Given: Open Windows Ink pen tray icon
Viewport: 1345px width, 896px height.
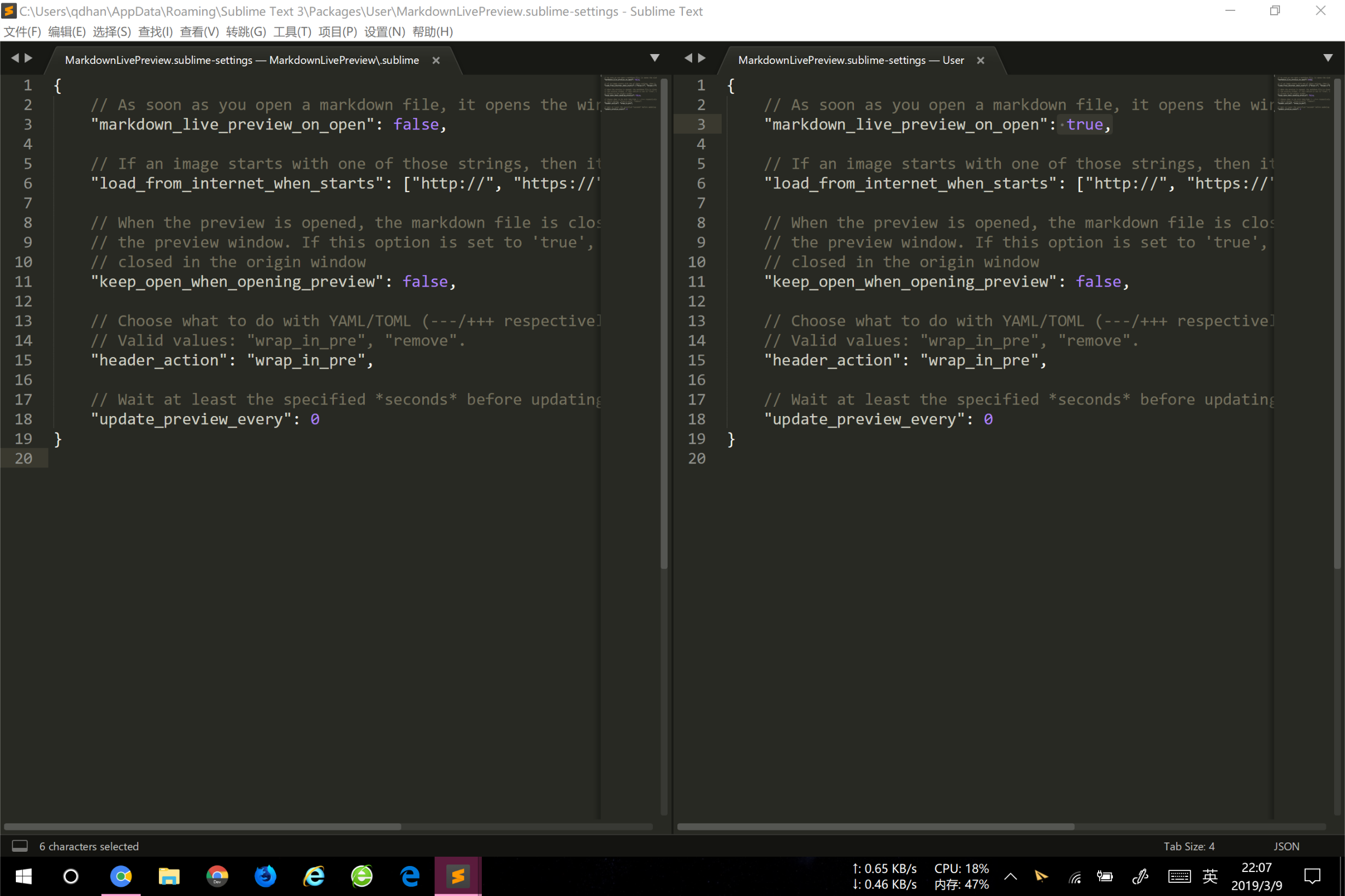Looking at the screenshot, I should pos(1140,876).
